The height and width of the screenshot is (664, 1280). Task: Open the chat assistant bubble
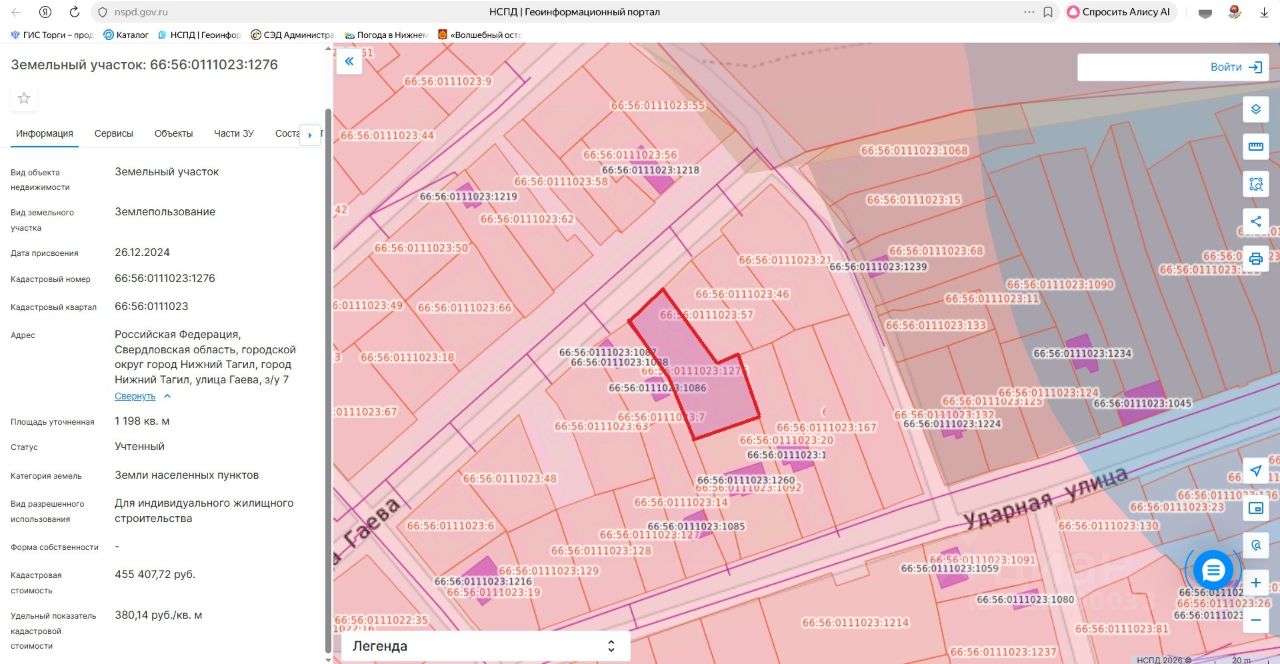(x=1213, y=570)
